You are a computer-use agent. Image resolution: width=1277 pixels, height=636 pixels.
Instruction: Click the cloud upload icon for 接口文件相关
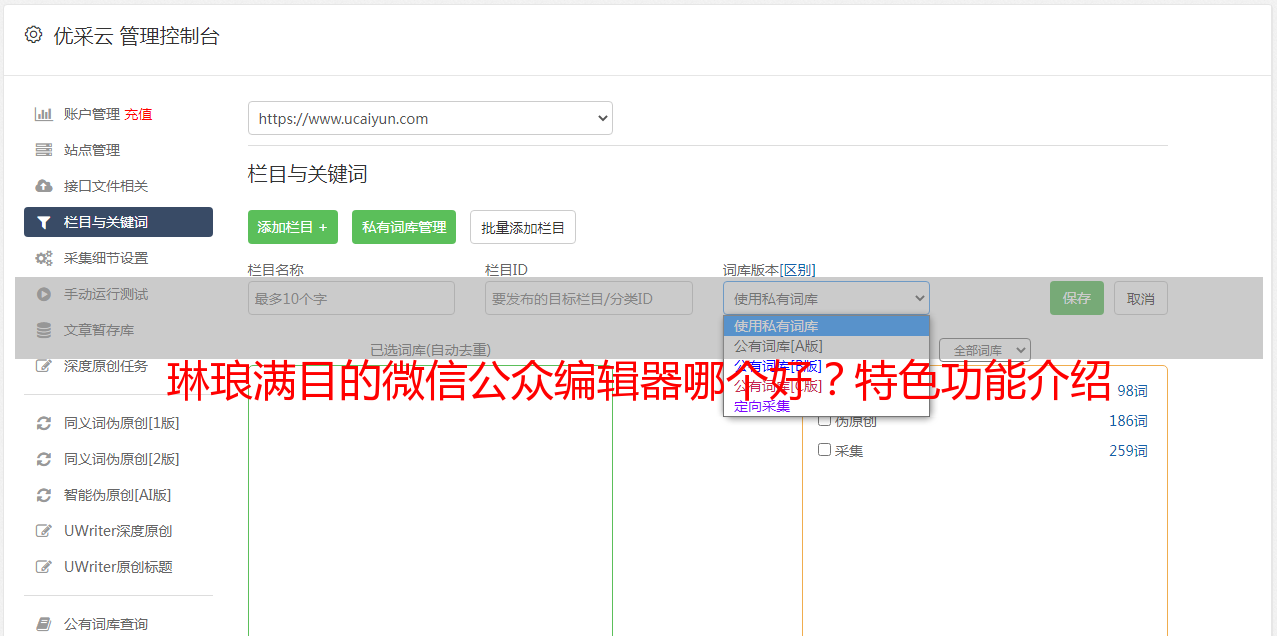coord(43,186)
